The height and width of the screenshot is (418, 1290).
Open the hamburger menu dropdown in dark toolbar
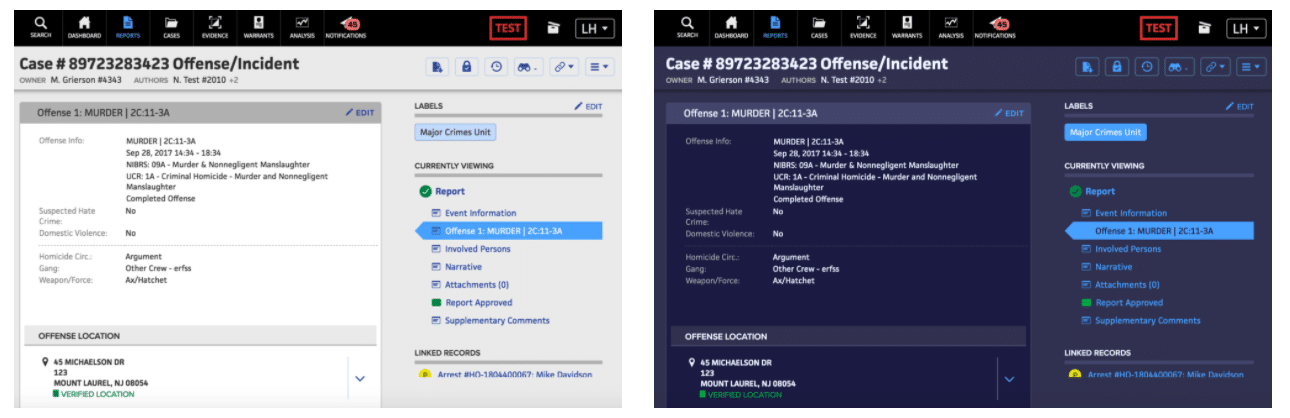(1250, 67)
